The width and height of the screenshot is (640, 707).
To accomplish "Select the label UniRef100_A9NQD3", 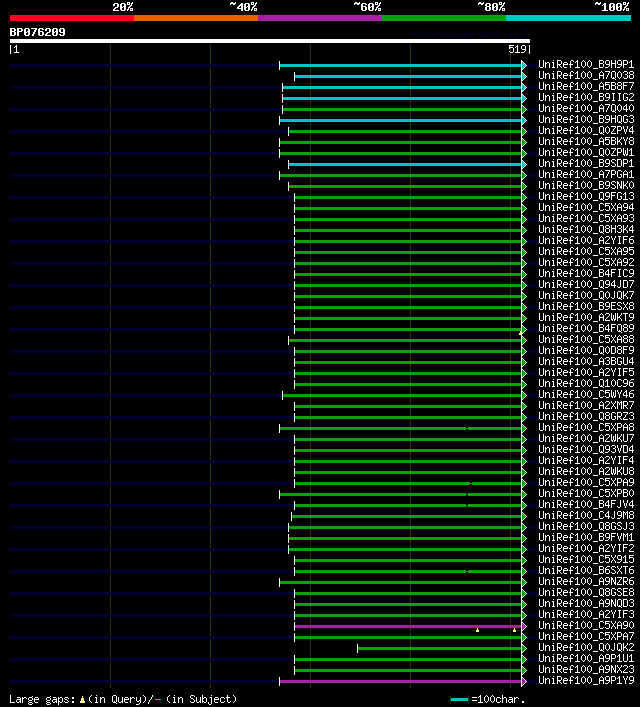I will 586,603.
